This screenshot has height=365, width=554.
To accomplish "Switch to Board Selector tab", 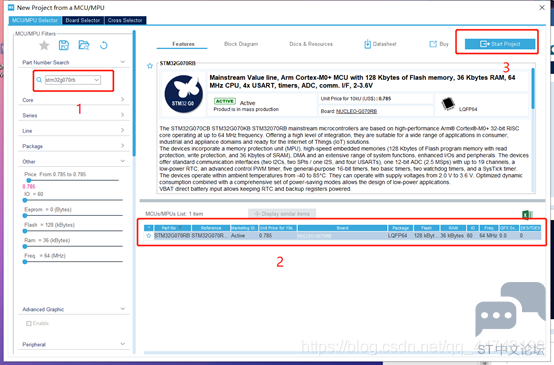I will click(83, 20).
